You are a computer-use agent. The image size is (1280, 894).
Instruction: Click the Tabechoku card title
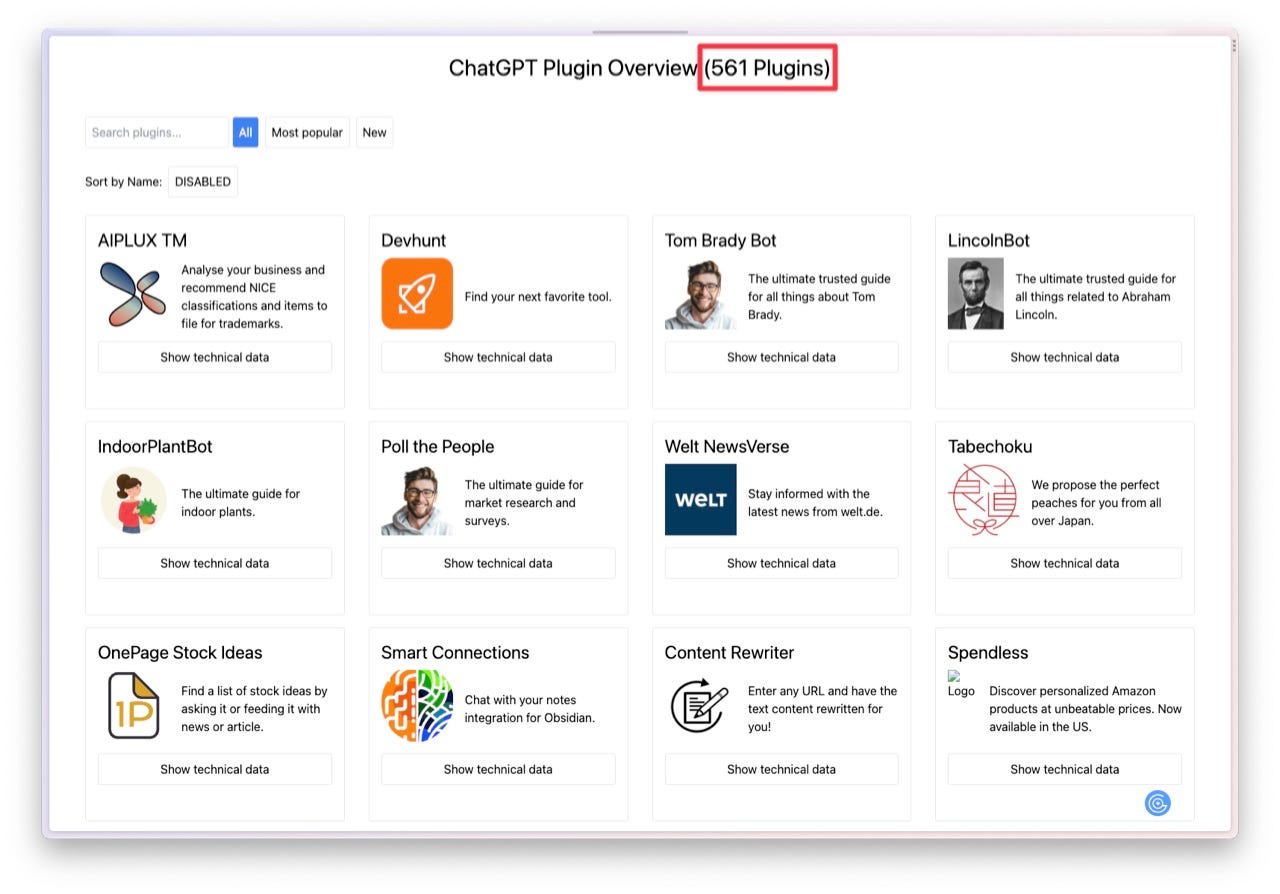tap(990, 446)
